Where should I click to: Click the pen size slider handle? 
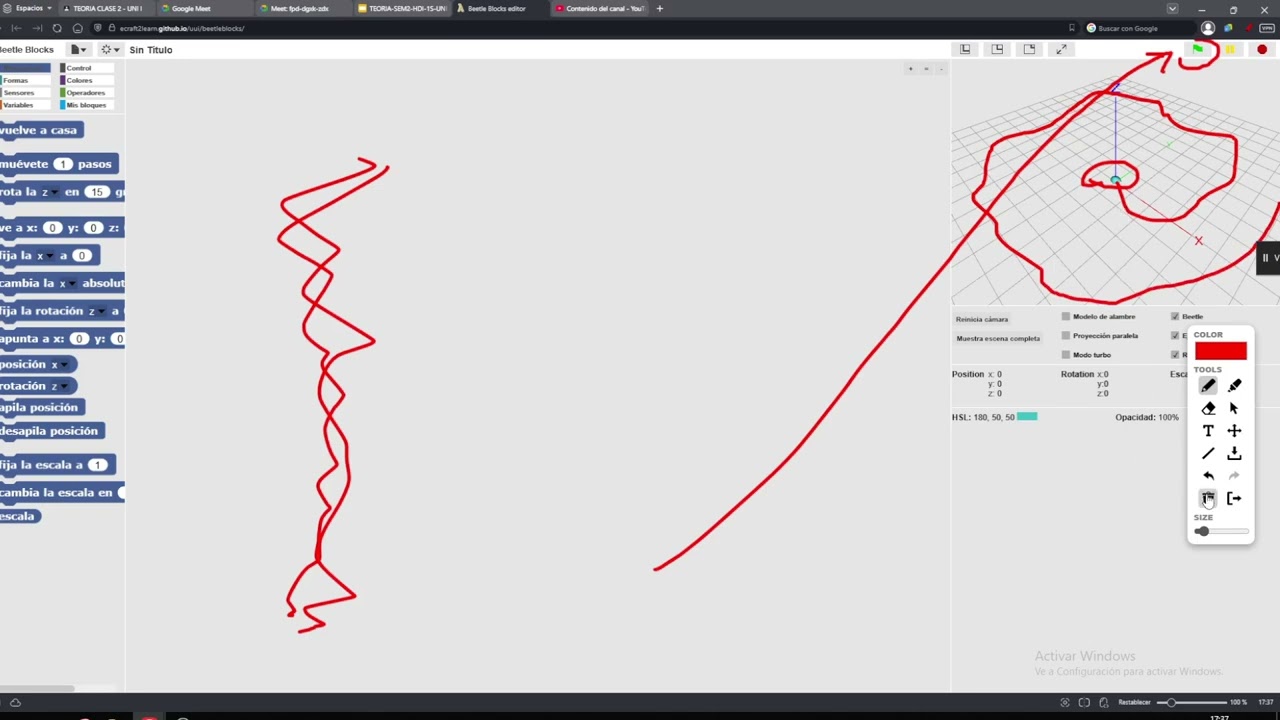click(x=1202, y=531)
